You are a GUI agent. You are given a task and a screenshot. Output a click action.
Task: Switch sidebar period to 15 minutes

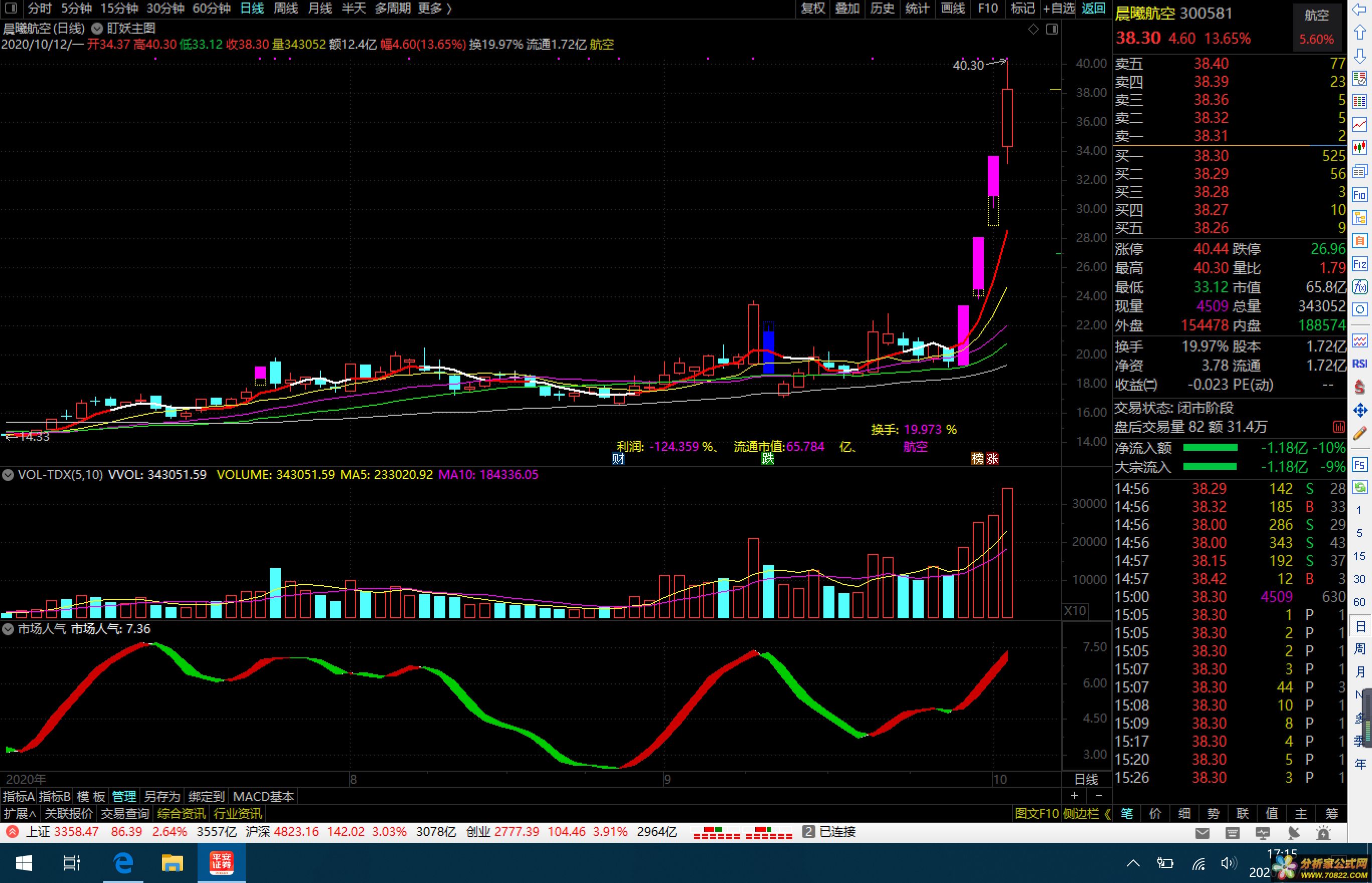[x=1359, y=556]
